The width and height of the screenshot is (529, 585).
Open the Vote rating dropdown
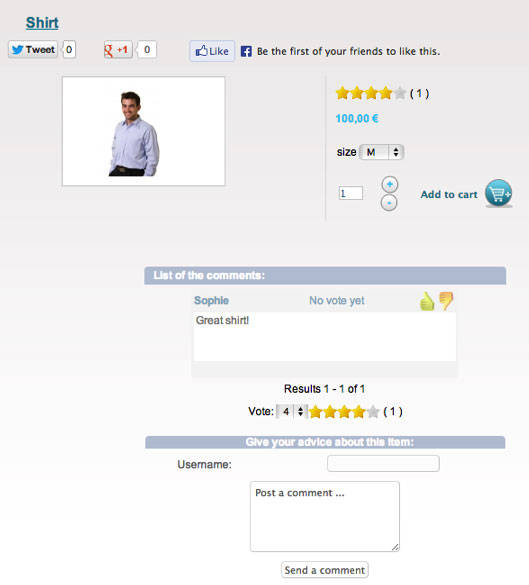coord(292,412)
